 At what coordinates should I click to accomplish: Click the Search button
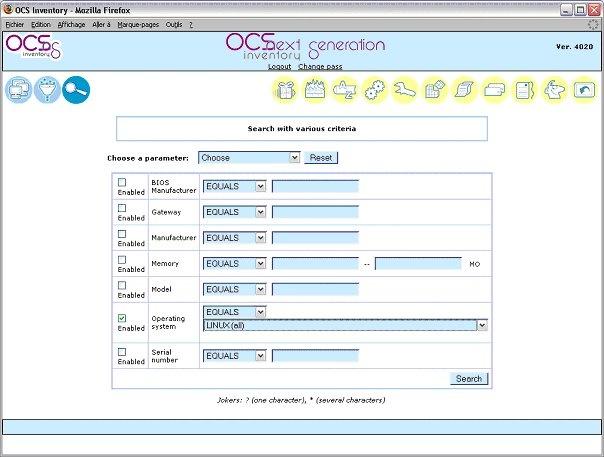469,378
